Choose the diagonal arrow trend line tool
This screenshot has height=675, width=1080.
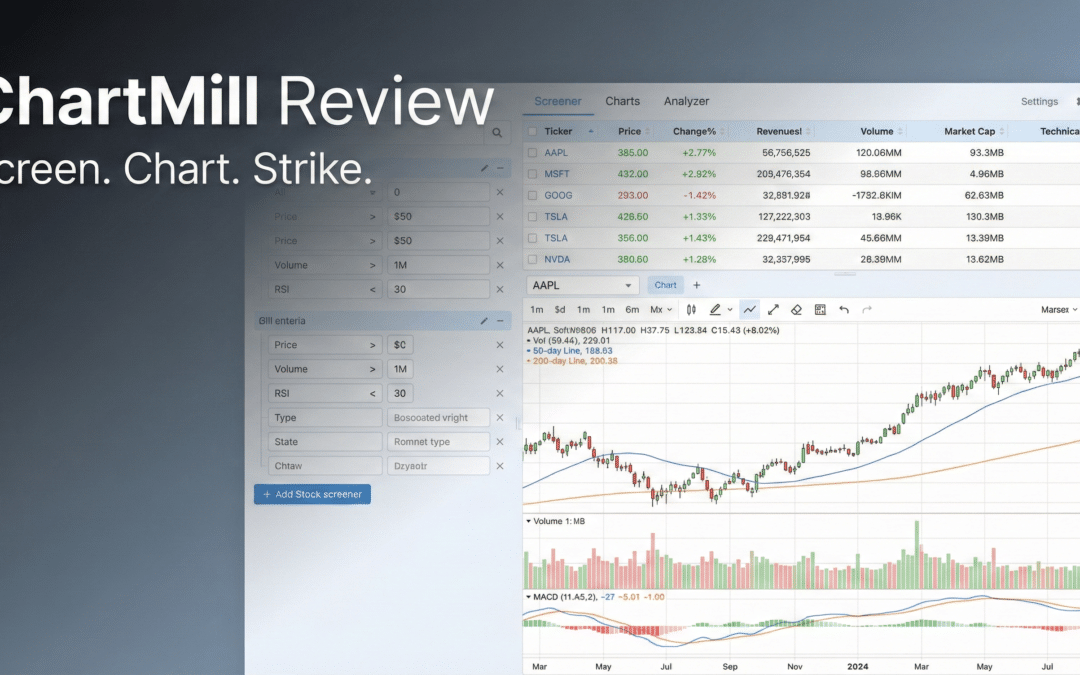coord(773,310)
